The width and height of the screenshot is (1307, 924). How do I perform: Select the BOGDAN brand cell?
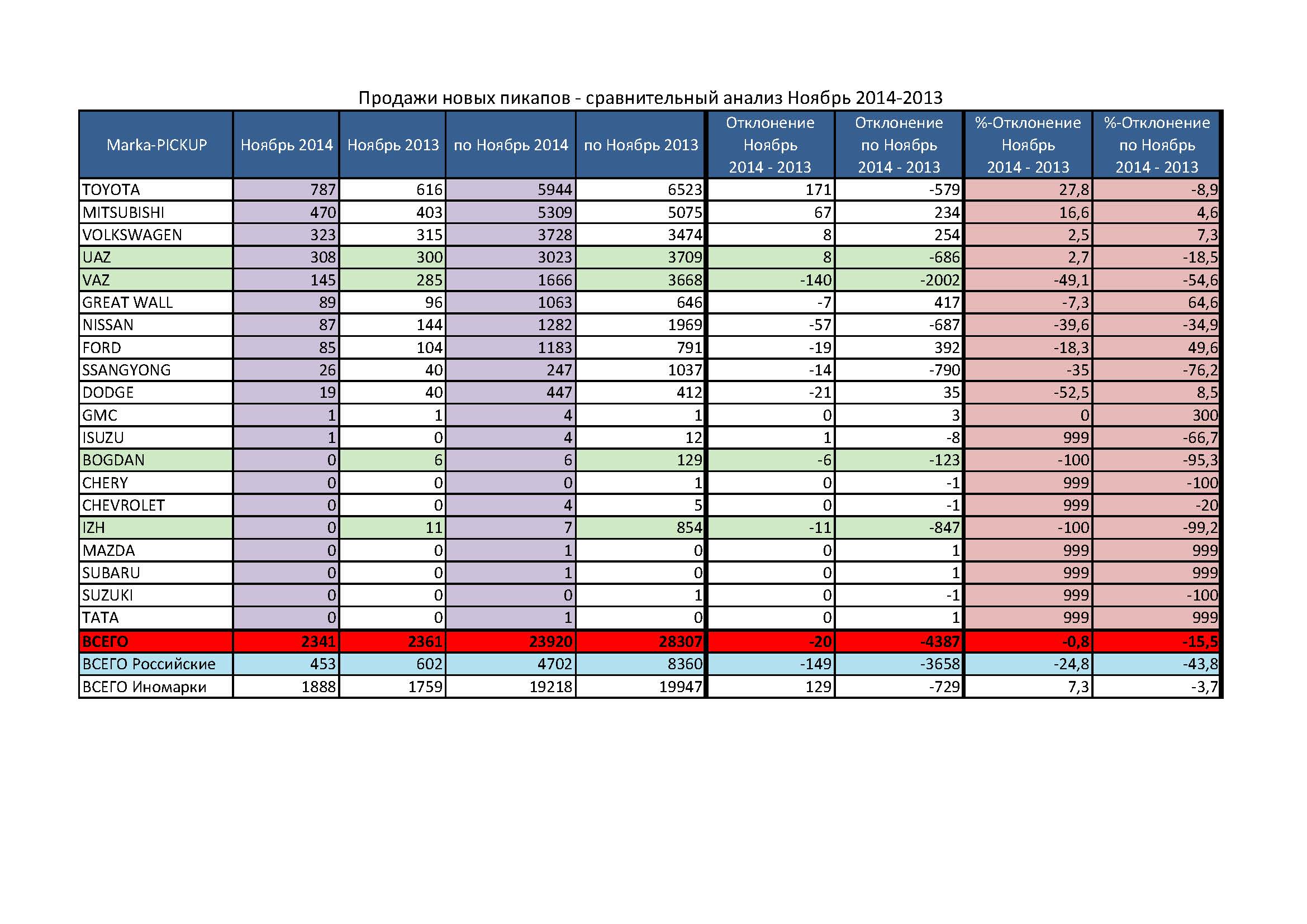click(113, 460)
